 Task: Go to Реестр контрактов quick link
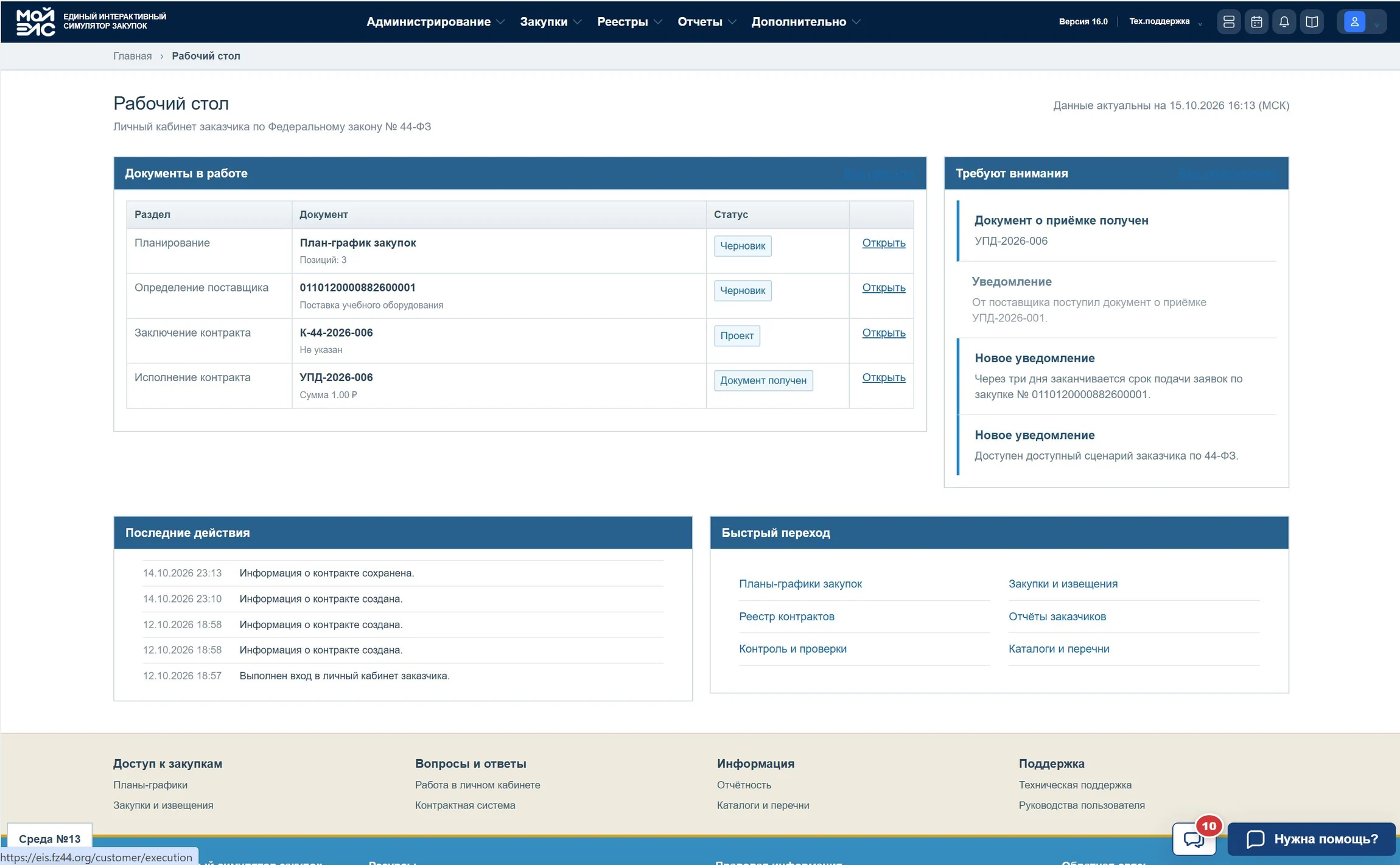[x=786, y=616]
